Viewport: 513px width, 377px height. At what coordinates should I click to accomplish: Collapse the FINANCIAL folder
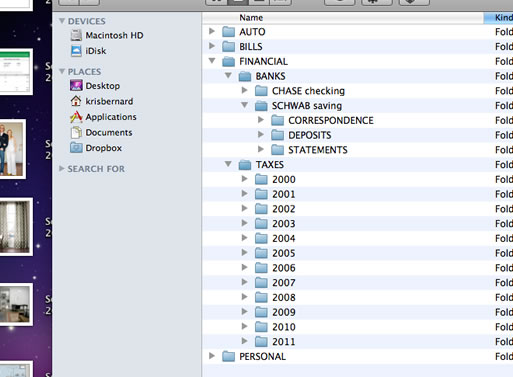tap(212, 61)
